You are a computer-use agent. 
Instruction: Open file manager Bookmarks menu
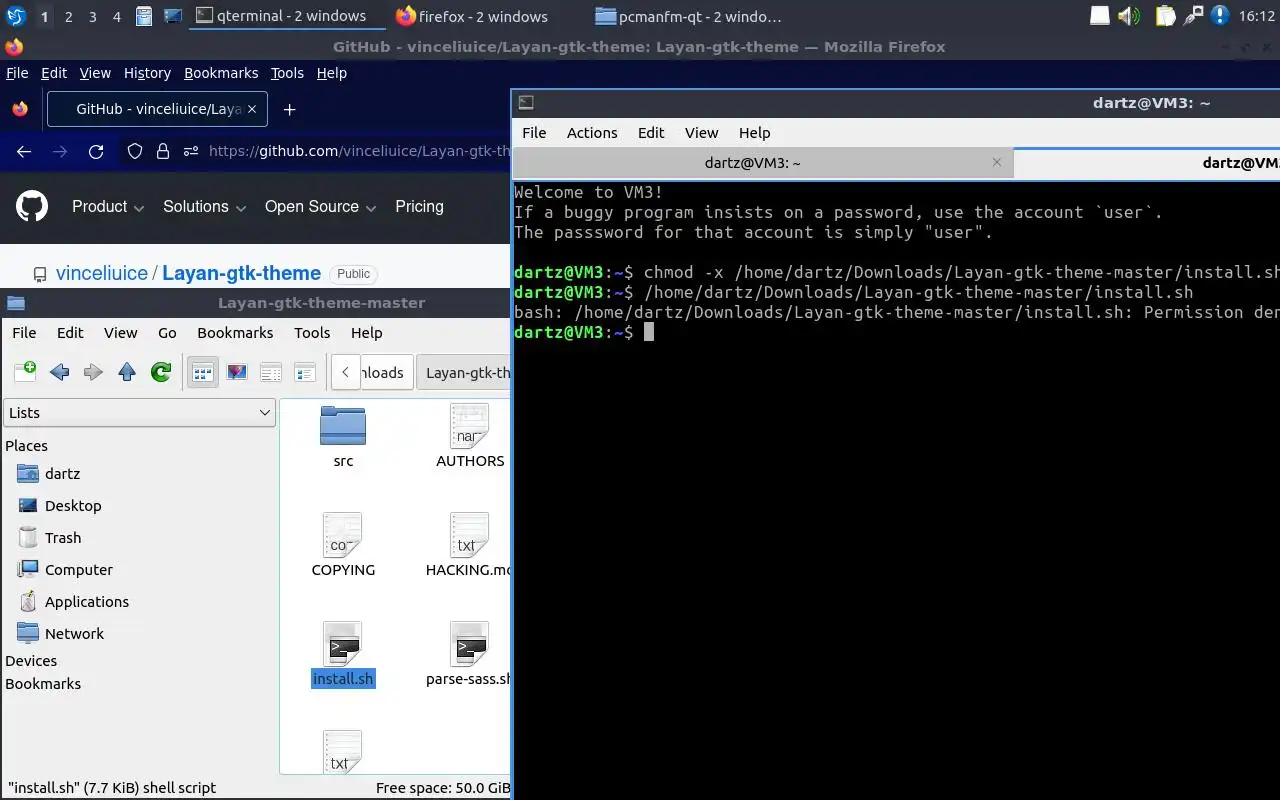[235, 332]
